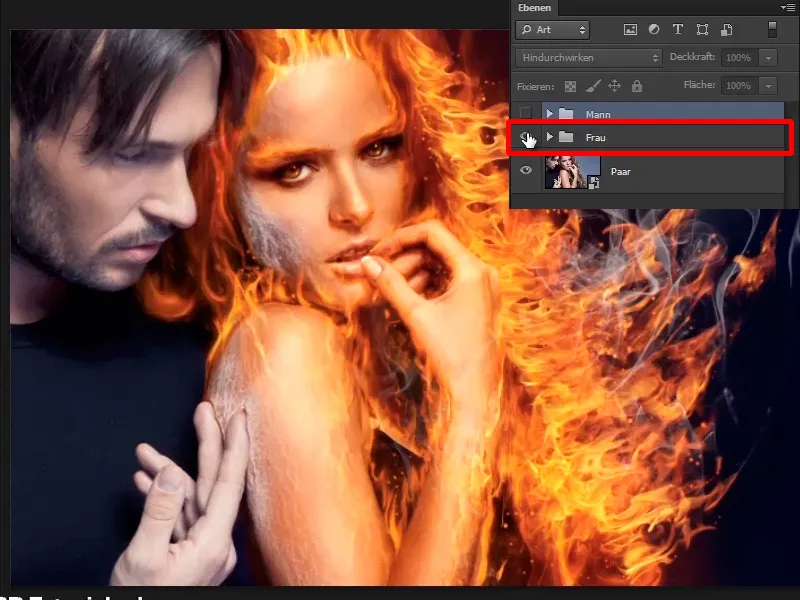Open the Deckkraft slider dropdown arrow

(768, 58)
